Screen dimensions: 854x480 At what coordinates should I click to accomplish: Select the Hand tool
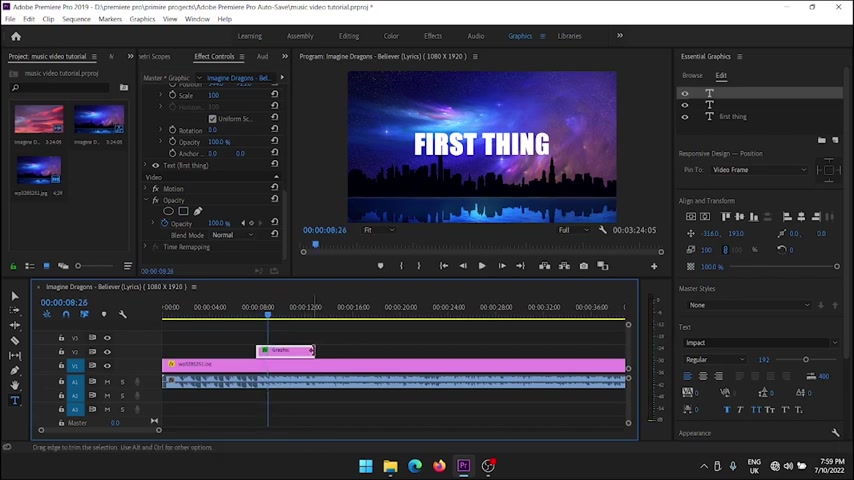pyautogui.click(x=15, y=385)
